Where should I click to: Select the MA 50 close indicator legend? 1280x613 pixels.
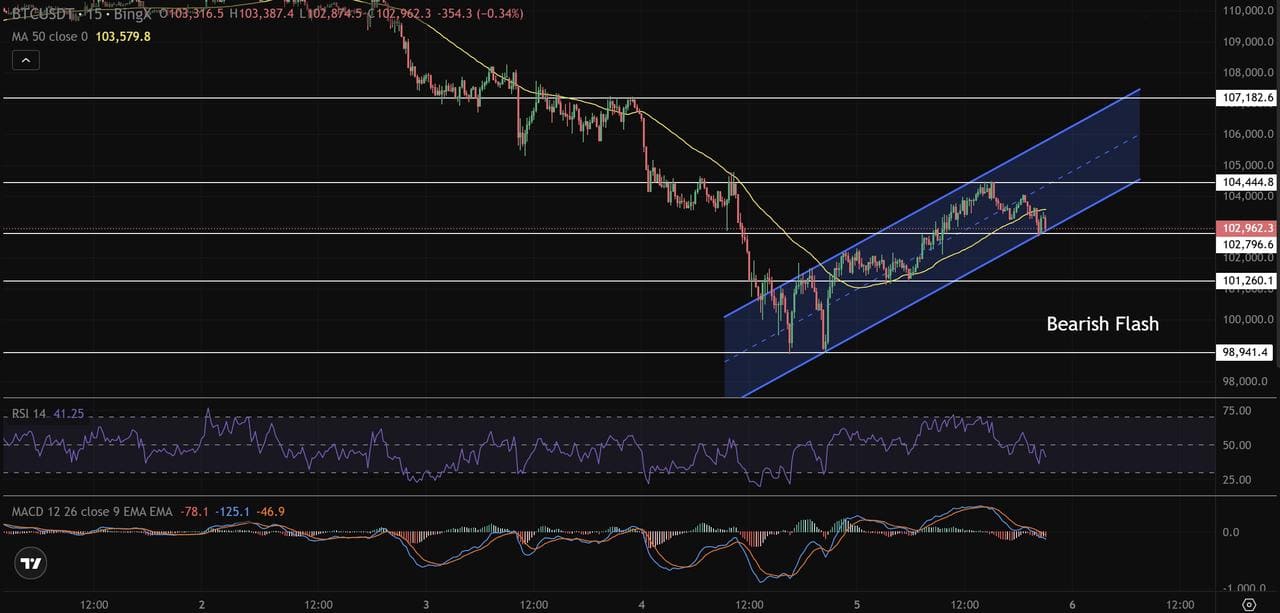(50, 36)
